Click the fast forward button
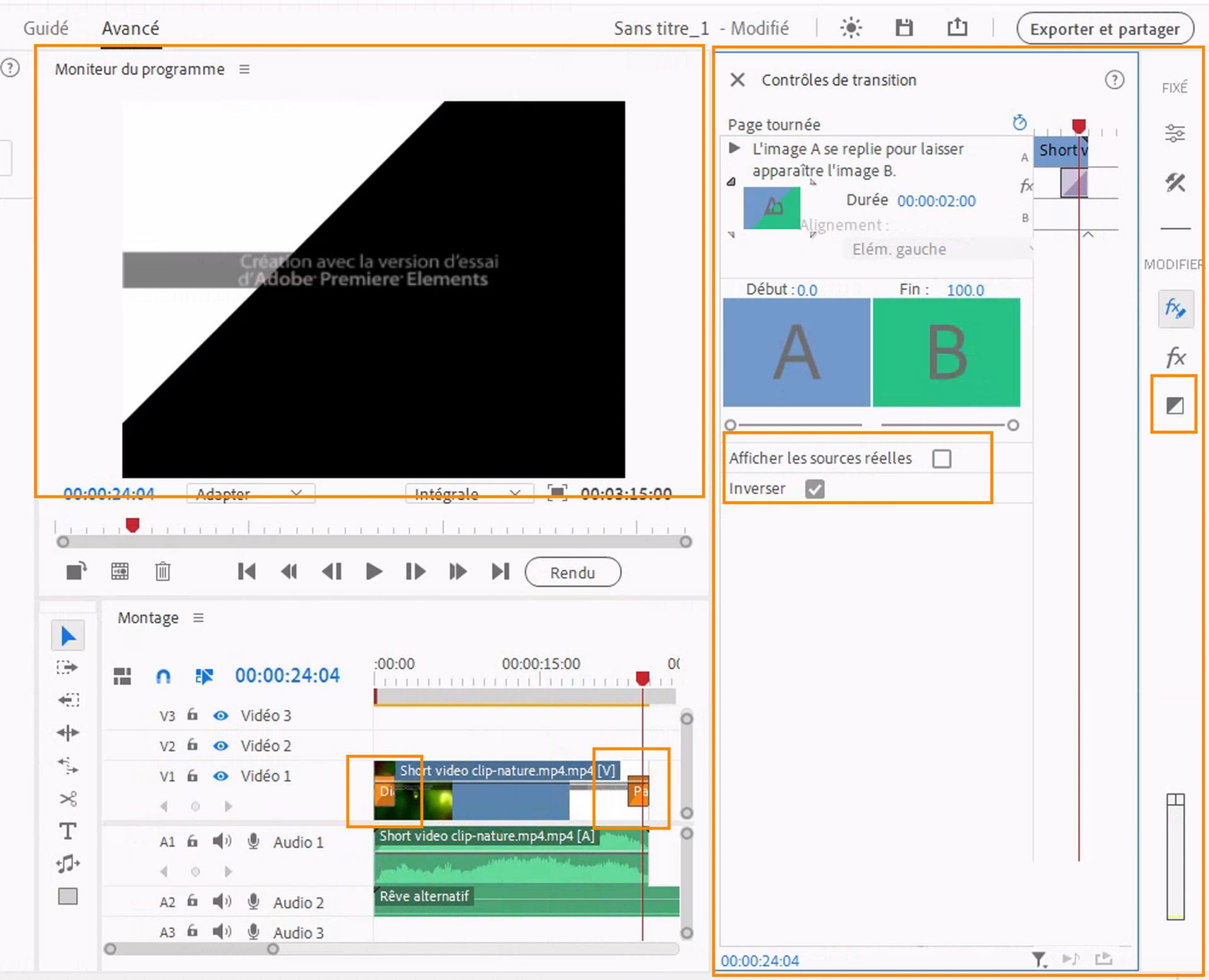 click(458, 572)
